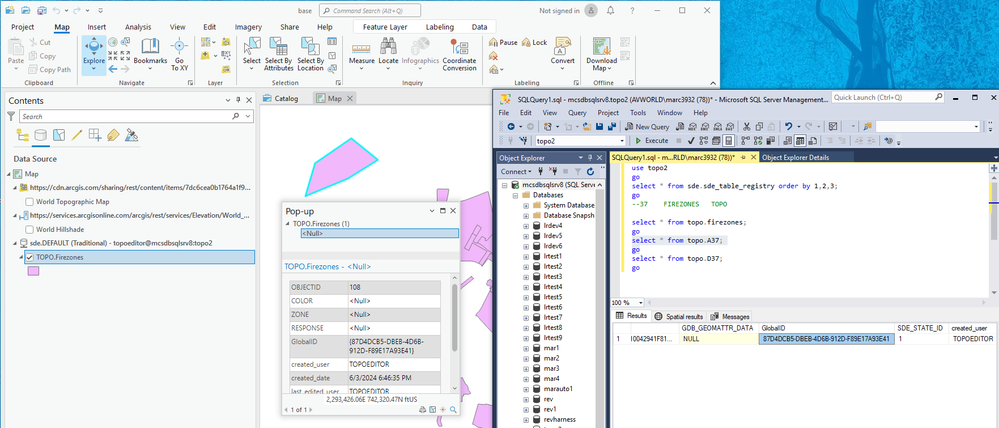This screenshot has height=428, width=999.
Task: Click the Command Search box
Action: [370, 10]
